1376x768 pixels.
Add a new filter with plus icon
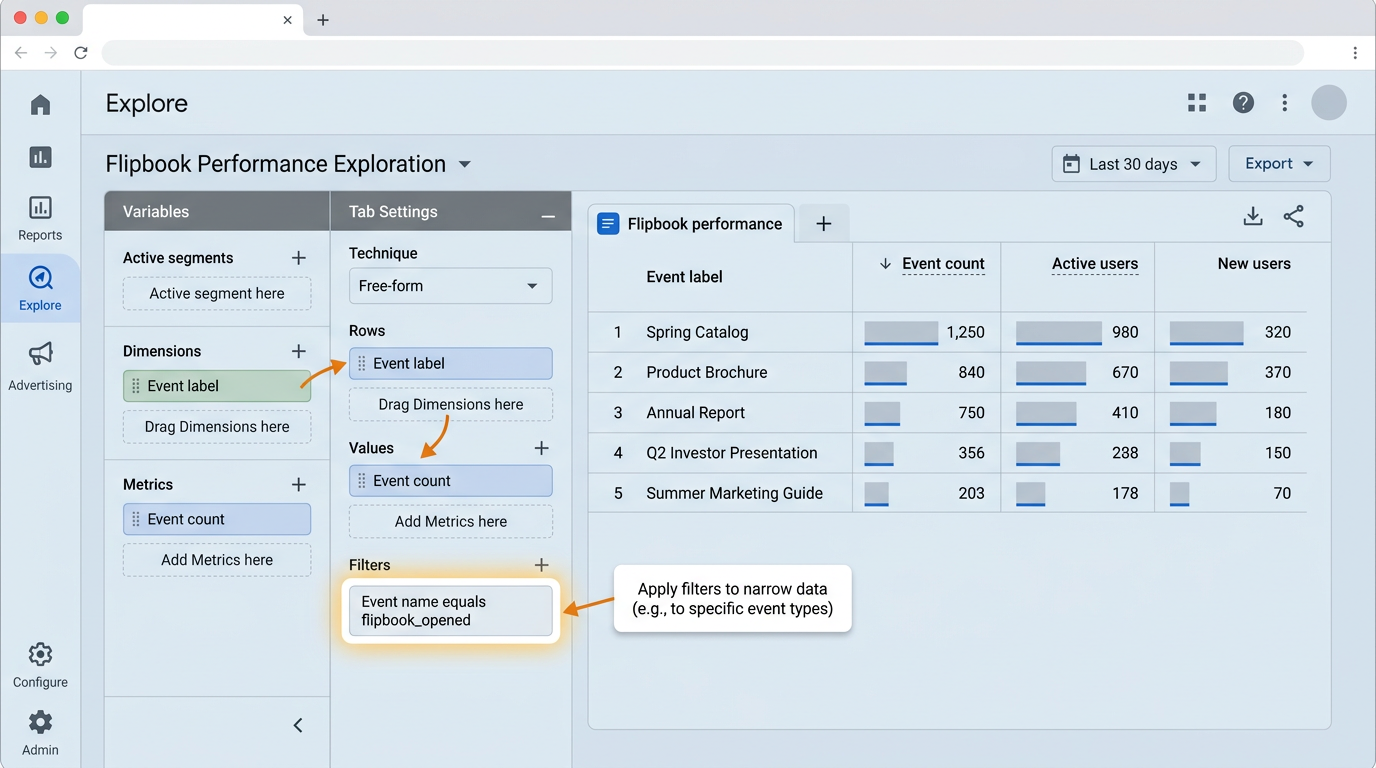541,565
